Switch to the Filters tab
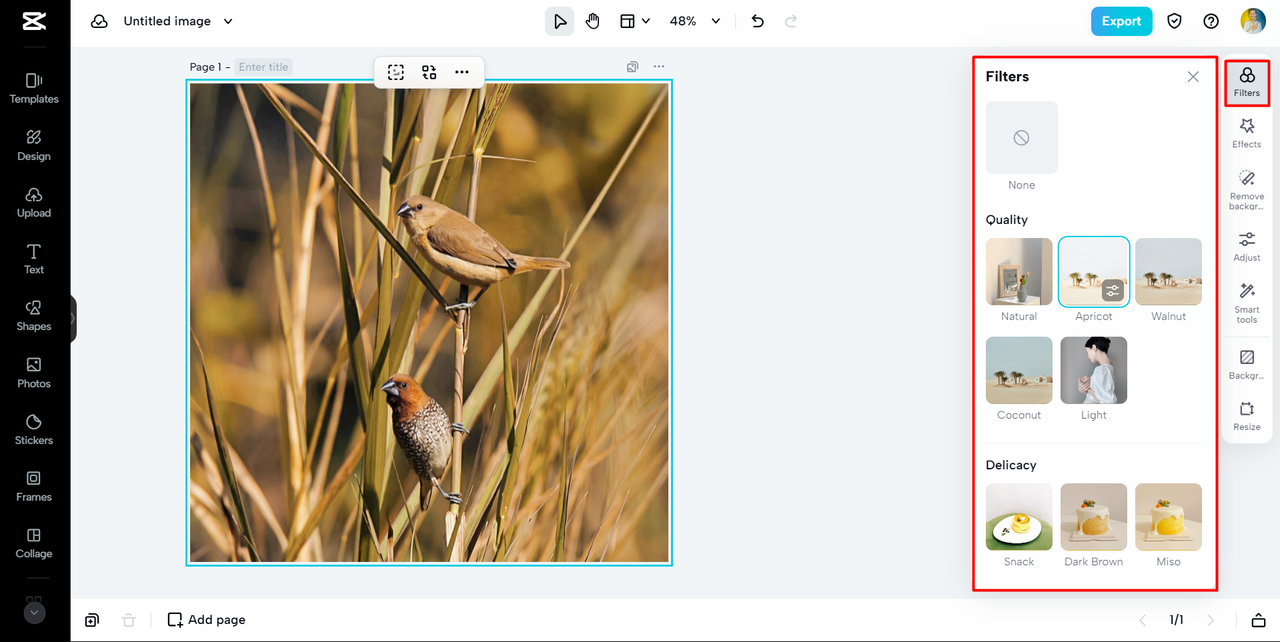This screenshot has width=1280, height=642. [1247, 83]
